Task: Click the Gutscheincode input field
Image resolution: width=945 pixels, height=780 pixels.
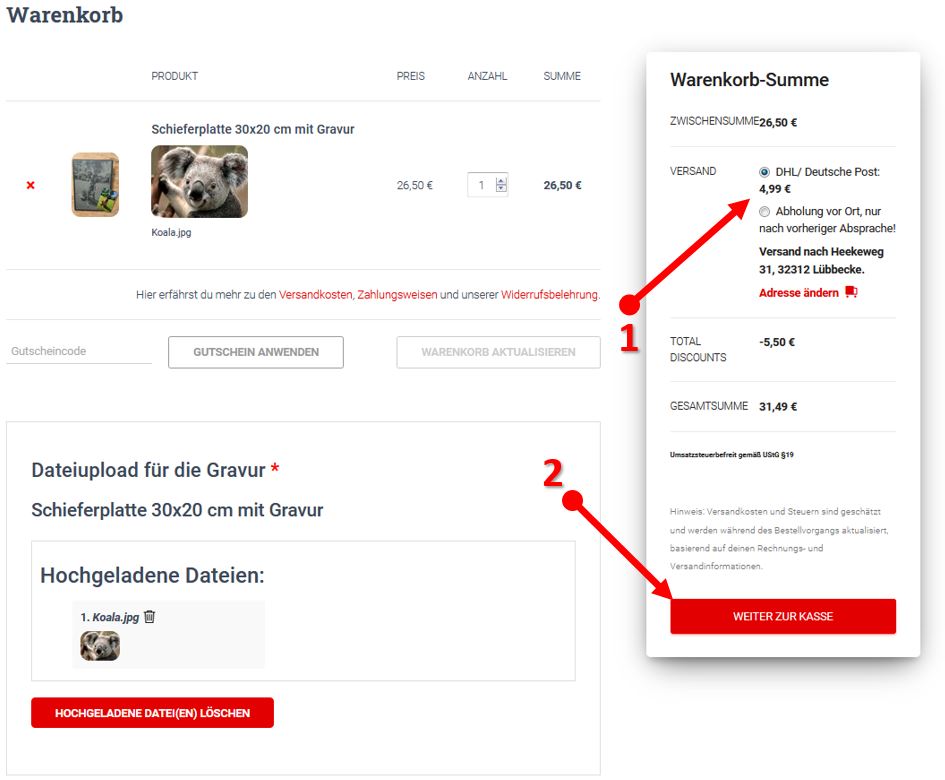Action: click(79, 352)
